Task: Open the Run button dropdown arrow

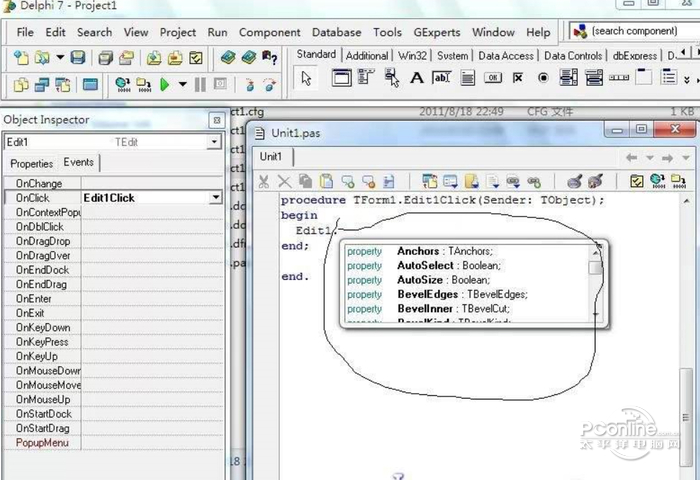Action: (182, 84)
